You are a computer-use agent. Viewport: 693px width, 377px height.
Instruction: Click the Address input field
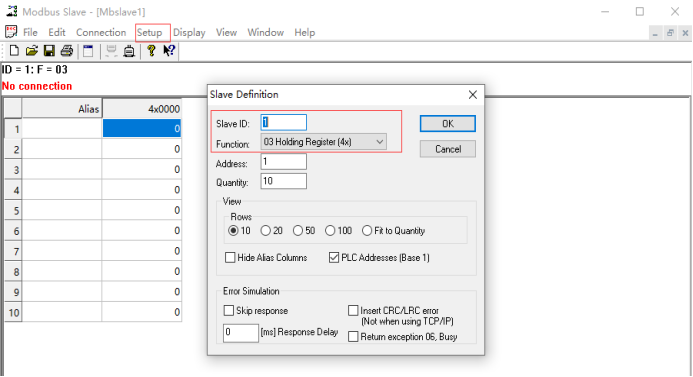pos(283,161)
